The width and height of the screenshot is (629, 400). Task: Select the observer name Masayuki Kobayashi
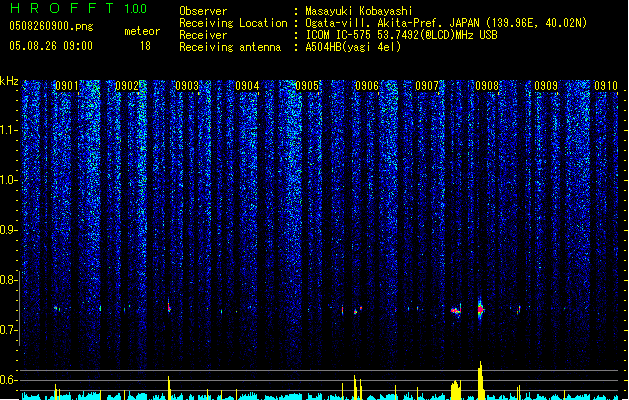click(359, 11)
